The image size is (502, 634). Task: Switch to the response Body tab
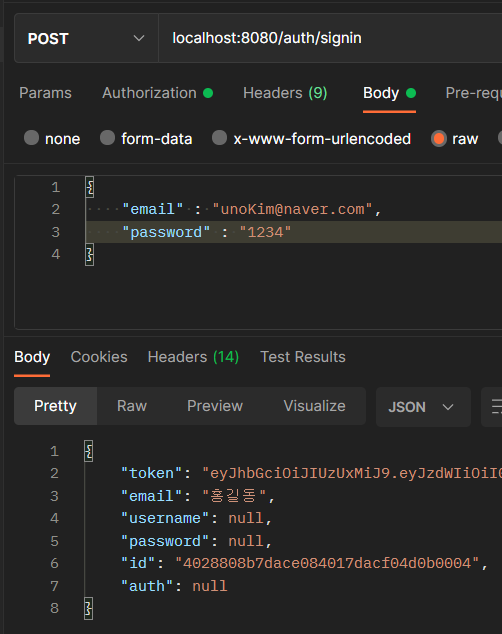click(32, 357)
